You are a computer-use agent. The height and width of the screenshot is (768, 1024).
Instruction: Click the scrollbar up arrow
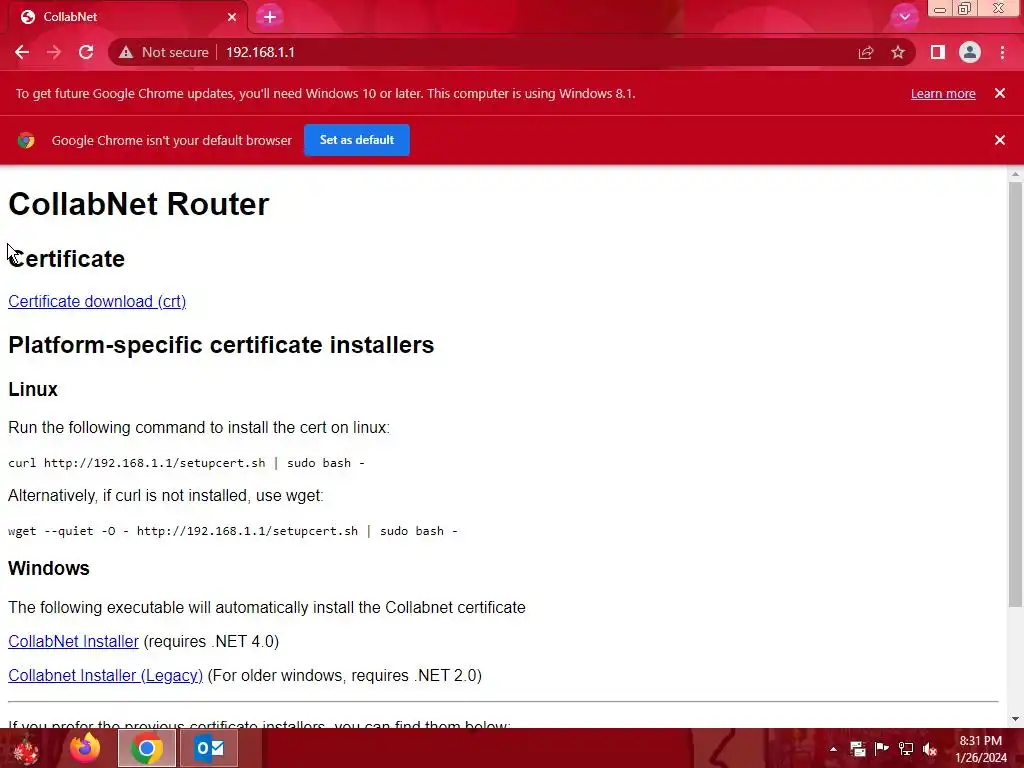pyautogui.click(x=1015, y=174)
